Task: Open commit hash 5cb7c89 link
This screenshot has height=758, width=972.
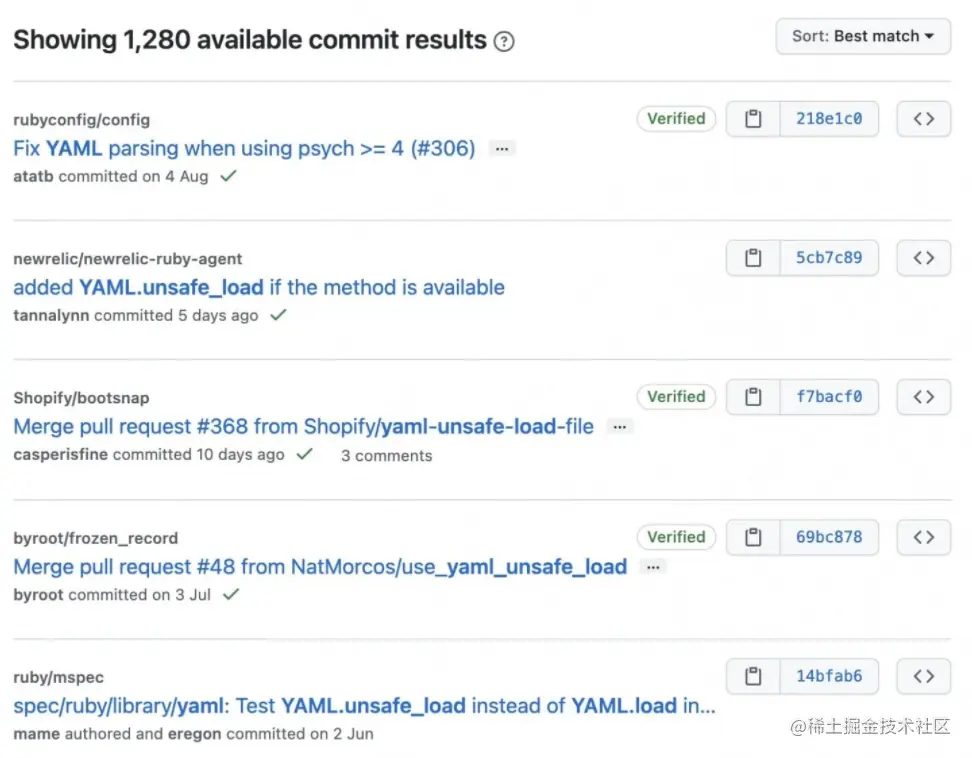Action: coord(828,258)
